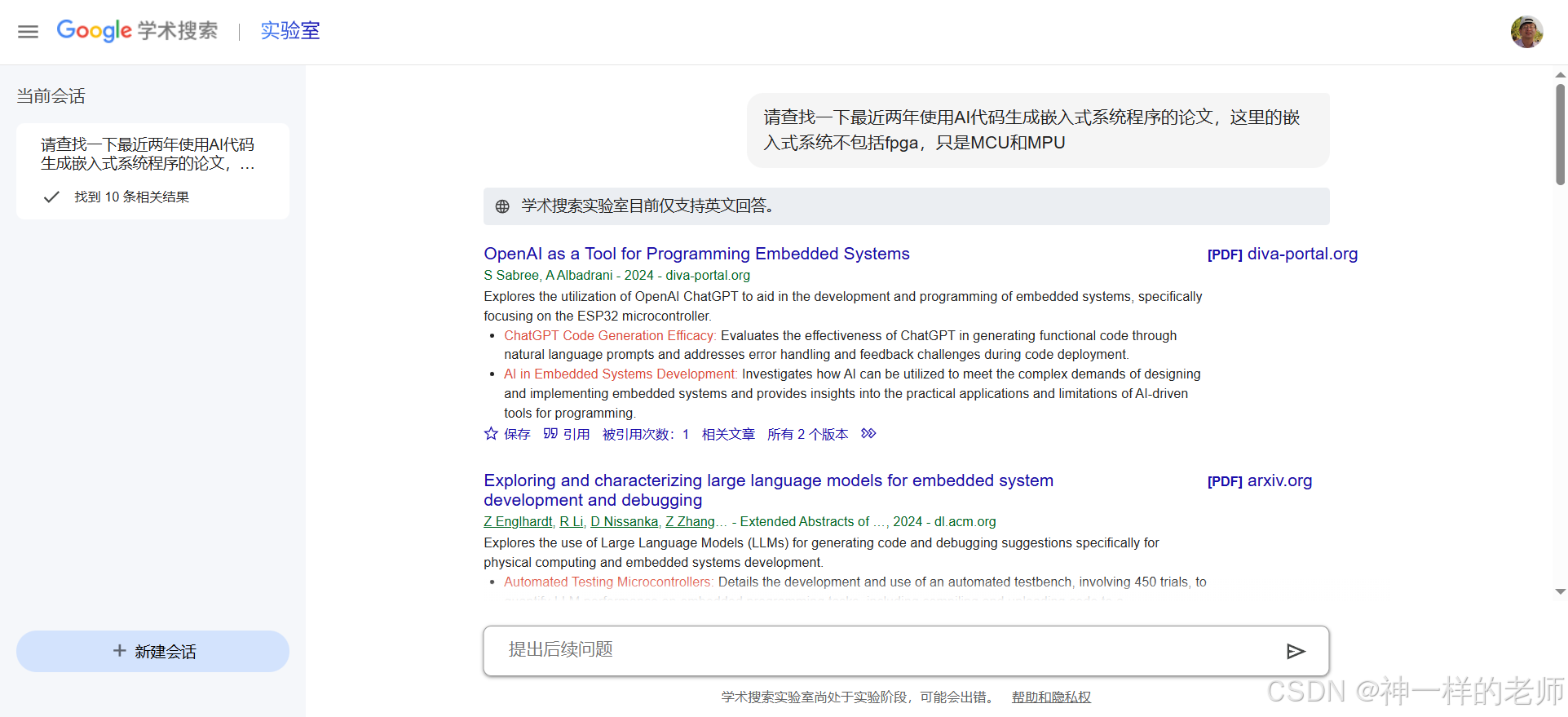Click 'Automated Testing Microcontrollers:' highlight text
Image resolution: width=1568 pixels, height=717 pixels.
(608, 582)
